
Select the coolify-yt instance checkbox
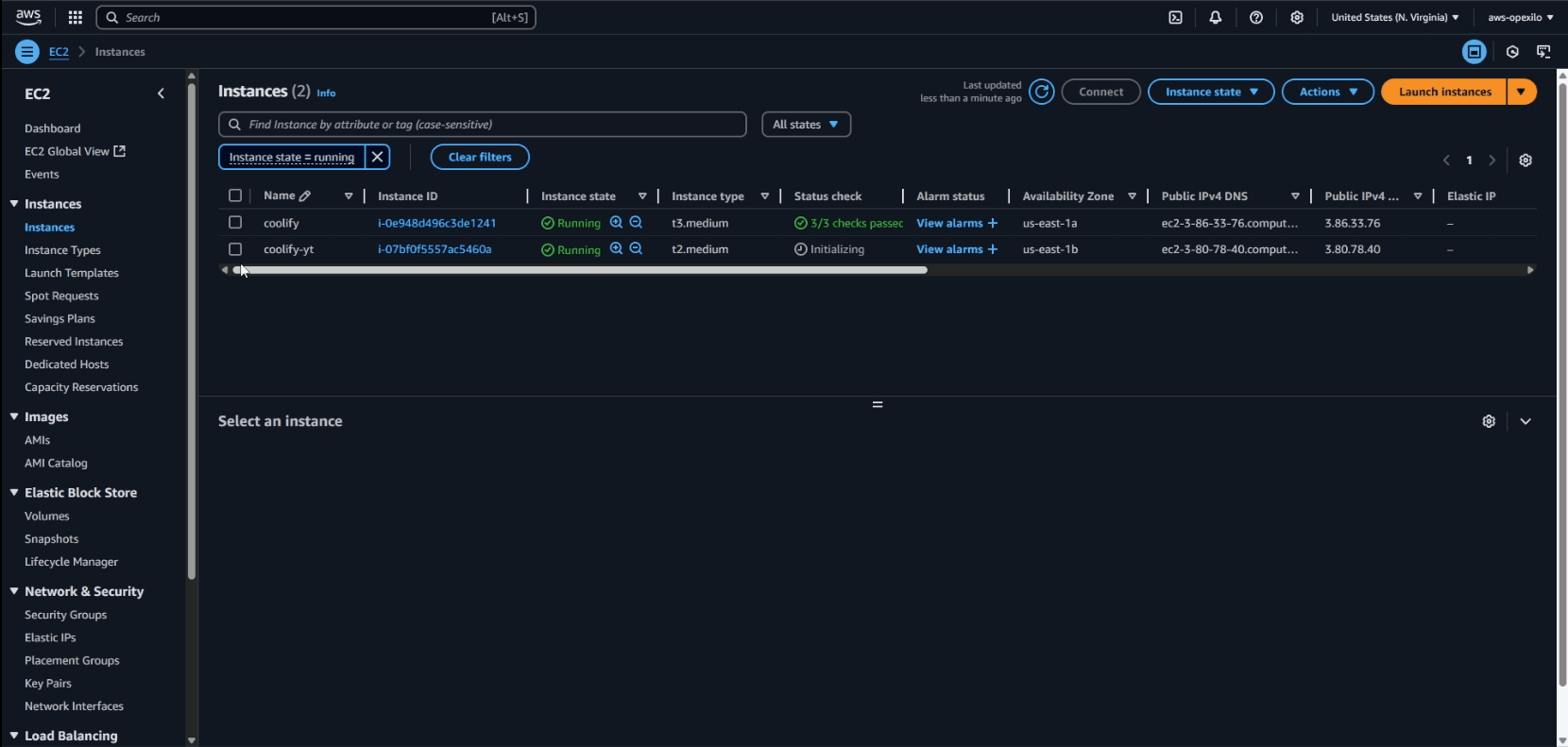[x=235, y=249]
